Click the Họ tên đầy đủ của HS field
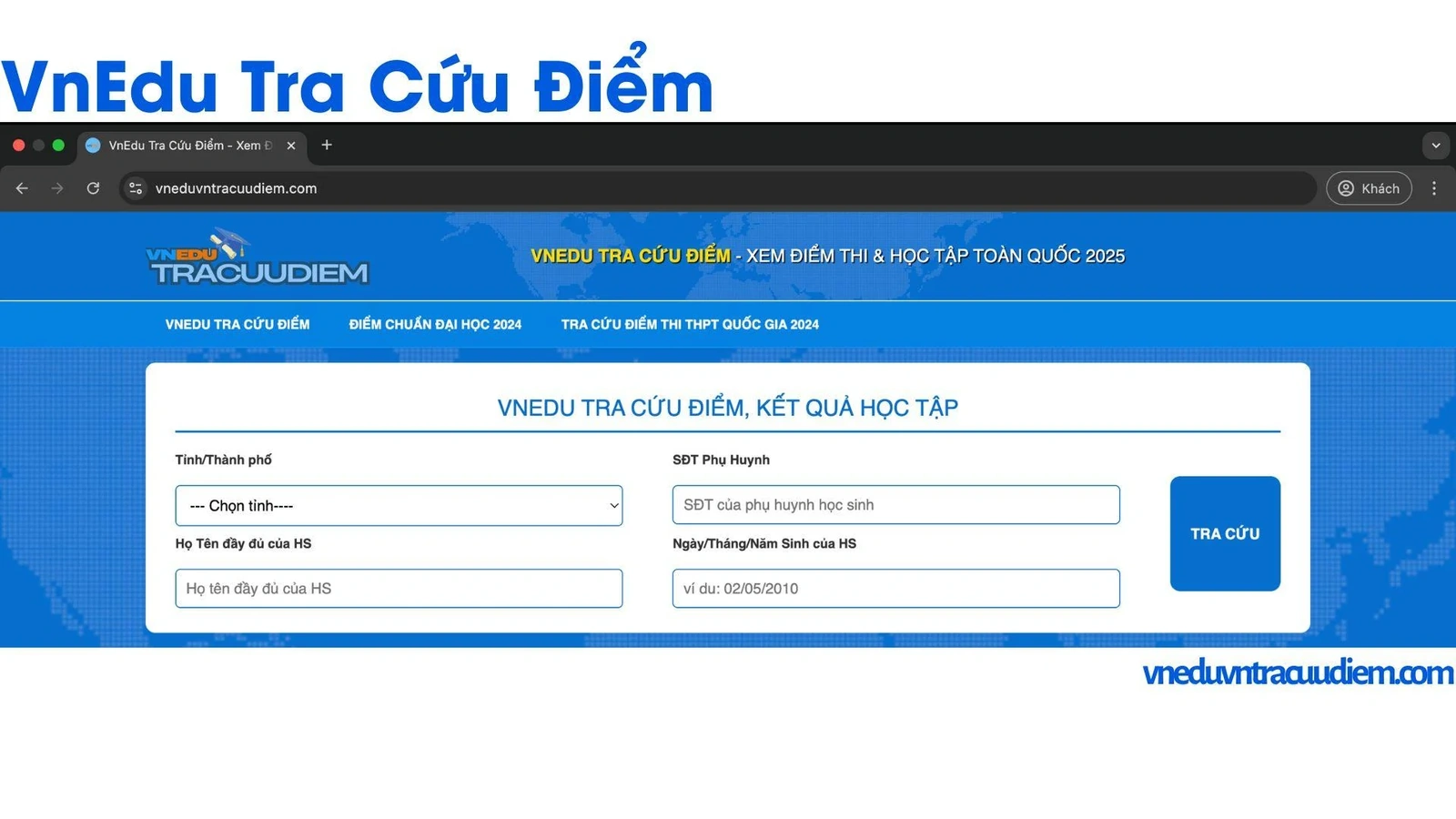This screenshot has height=819, width=1456. [399, 588]
